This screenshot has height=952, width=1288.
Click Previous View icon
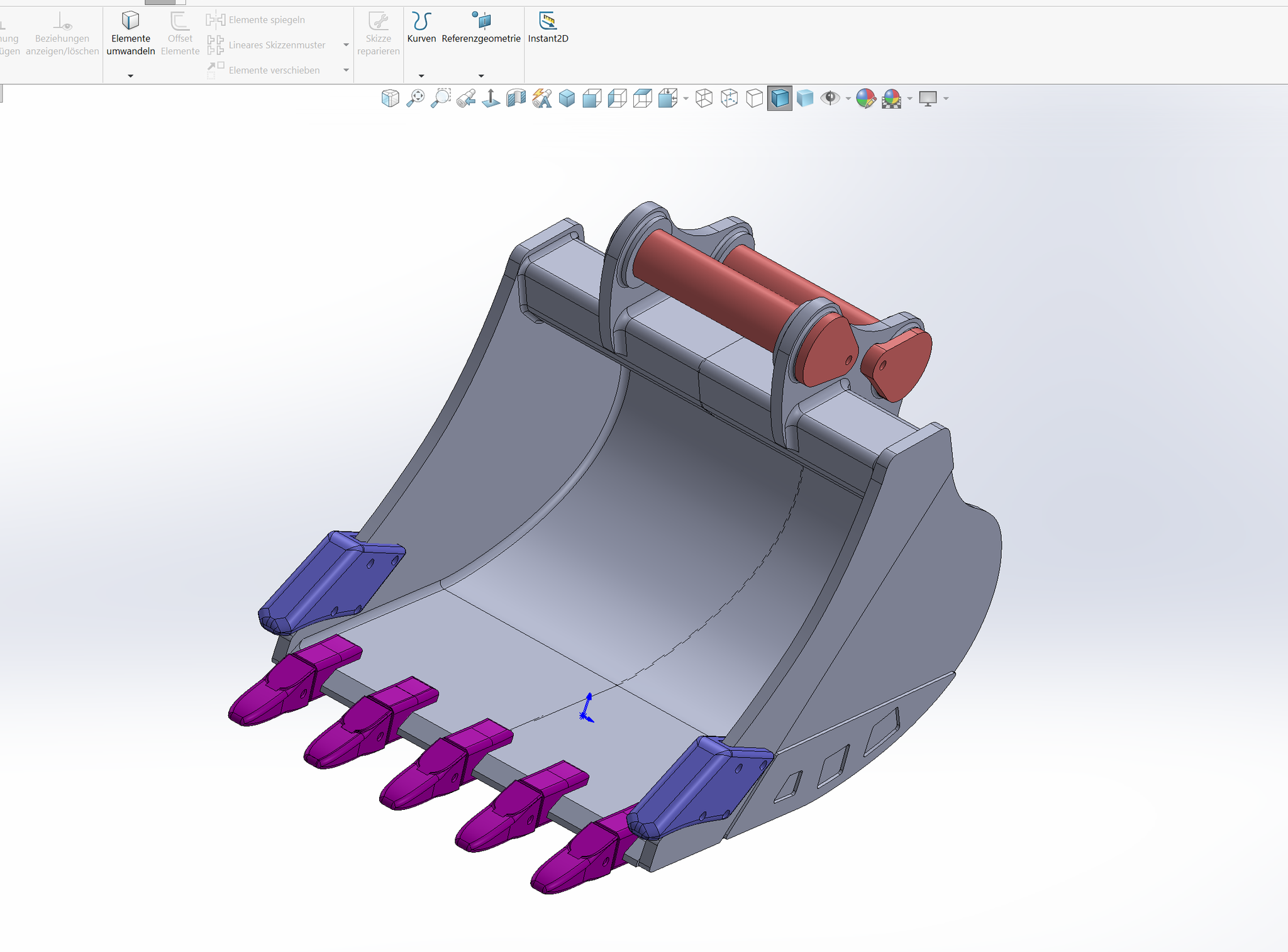[x=466, y=98]
